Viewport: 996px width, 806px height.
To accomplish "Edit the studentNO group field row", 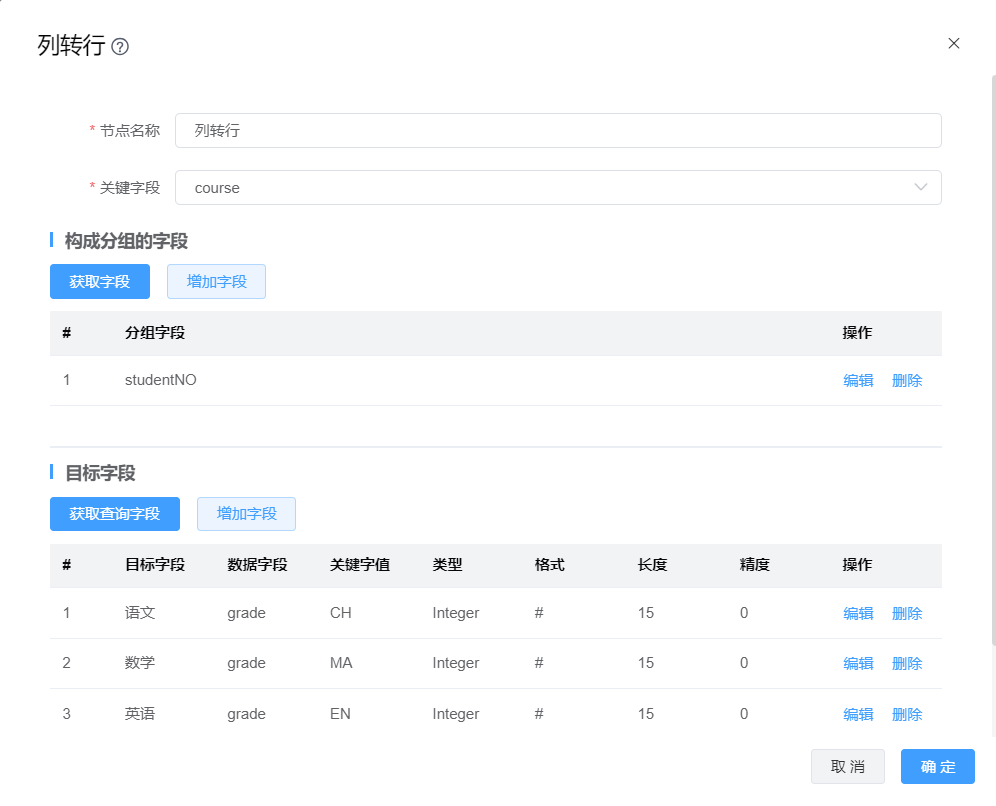I will 858,381.
